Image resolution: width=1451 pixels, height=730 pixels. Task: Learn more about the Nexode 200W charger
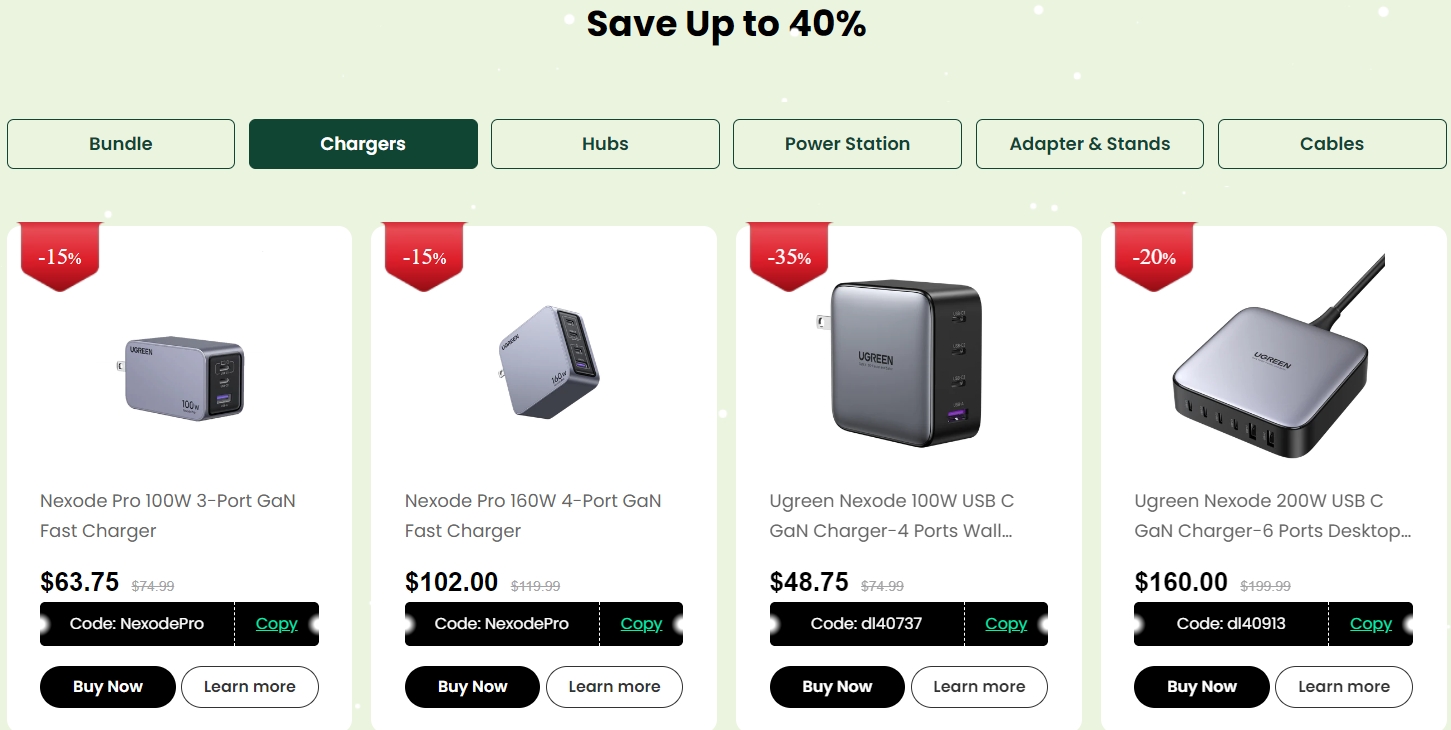[1343, 687]
